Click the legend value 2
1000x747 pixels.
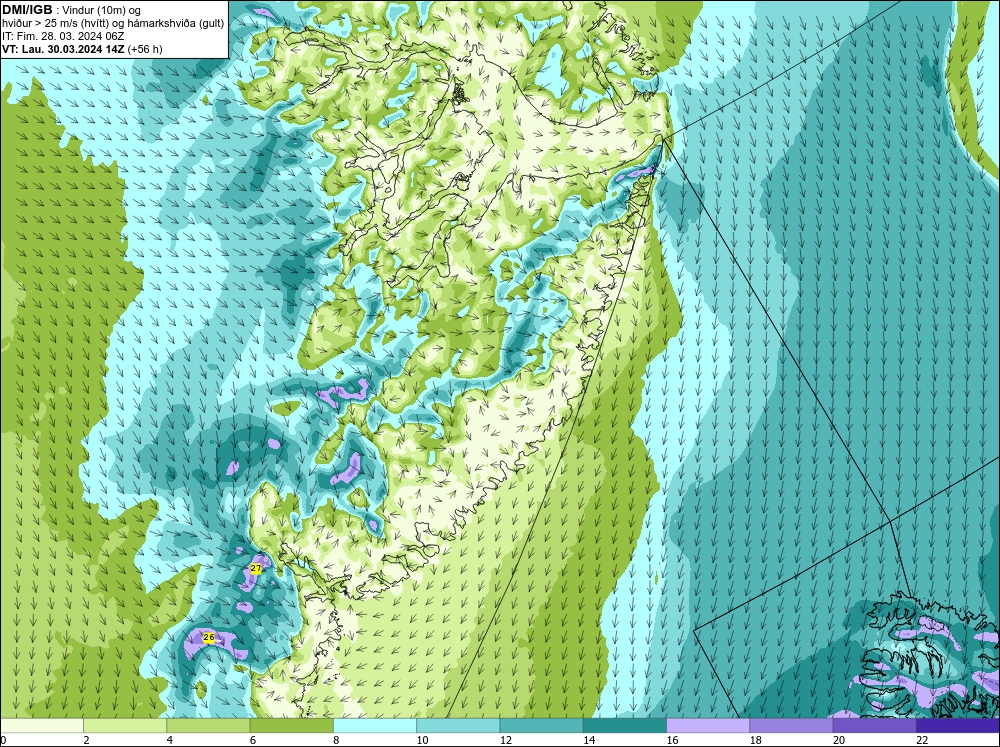point(85,739)
